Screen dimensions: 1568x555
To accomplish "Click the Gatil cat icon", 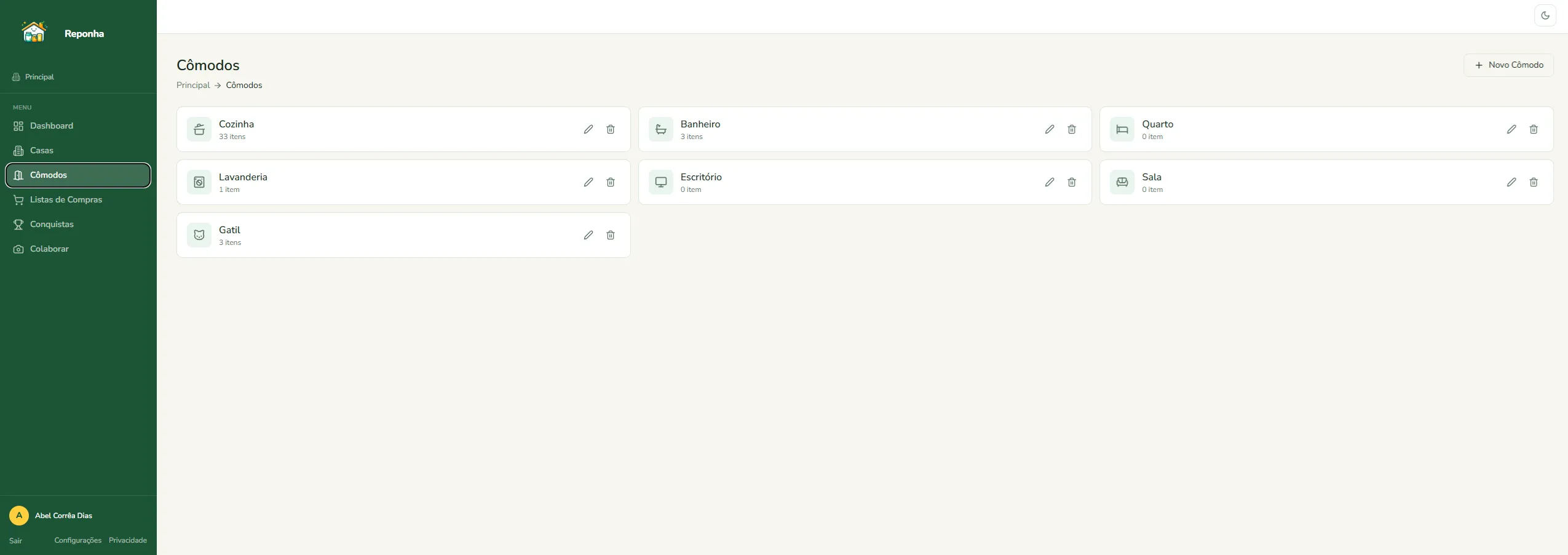I will pyautogui.click(x=199, y=235).
